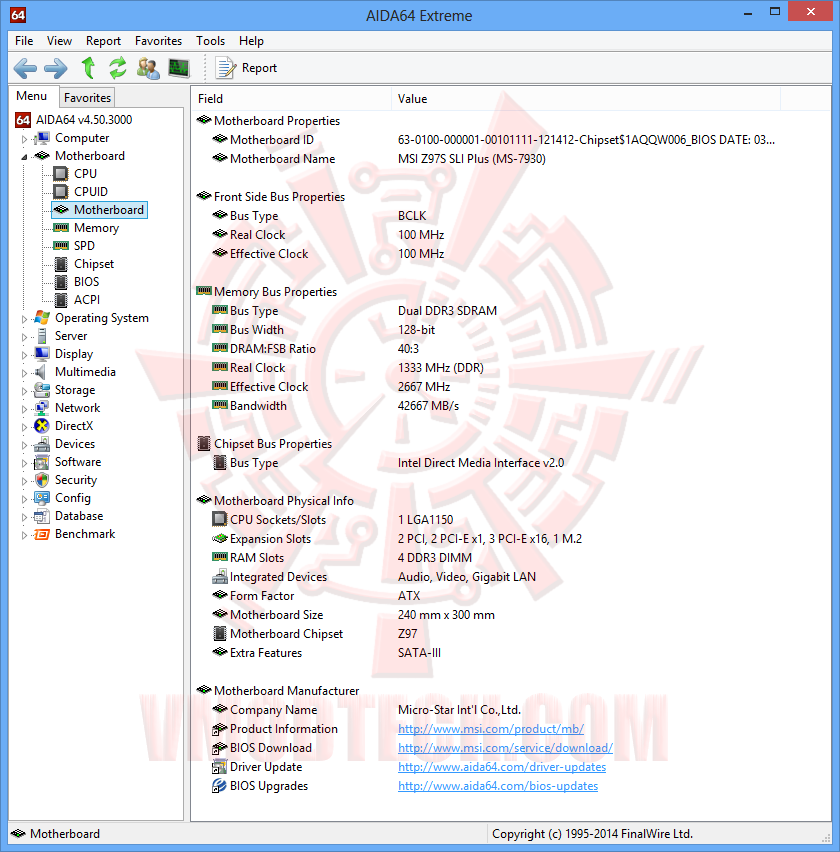Expand the Benchmark tree node
Viewport: 840px width, 852px height.
pos(24,535)
